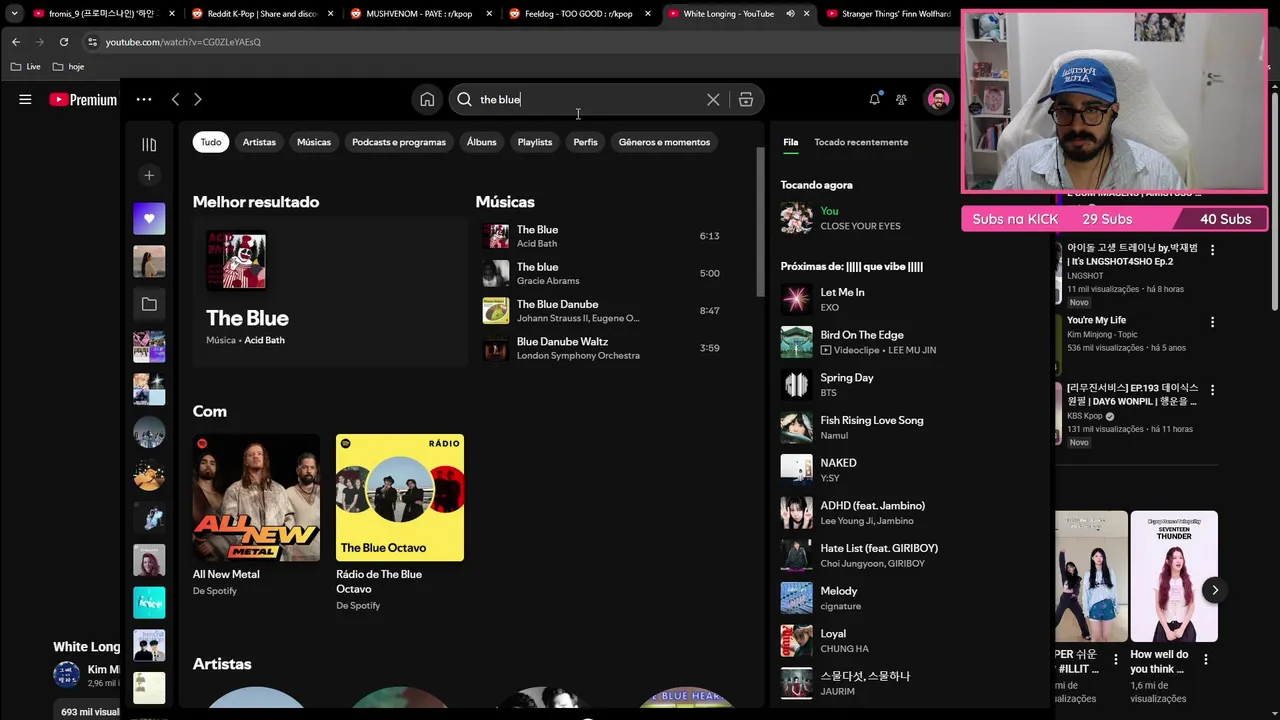Select the Perfis filter chip
The image size is (1280, 720).
pyautogui.click(x=586, y=142)
